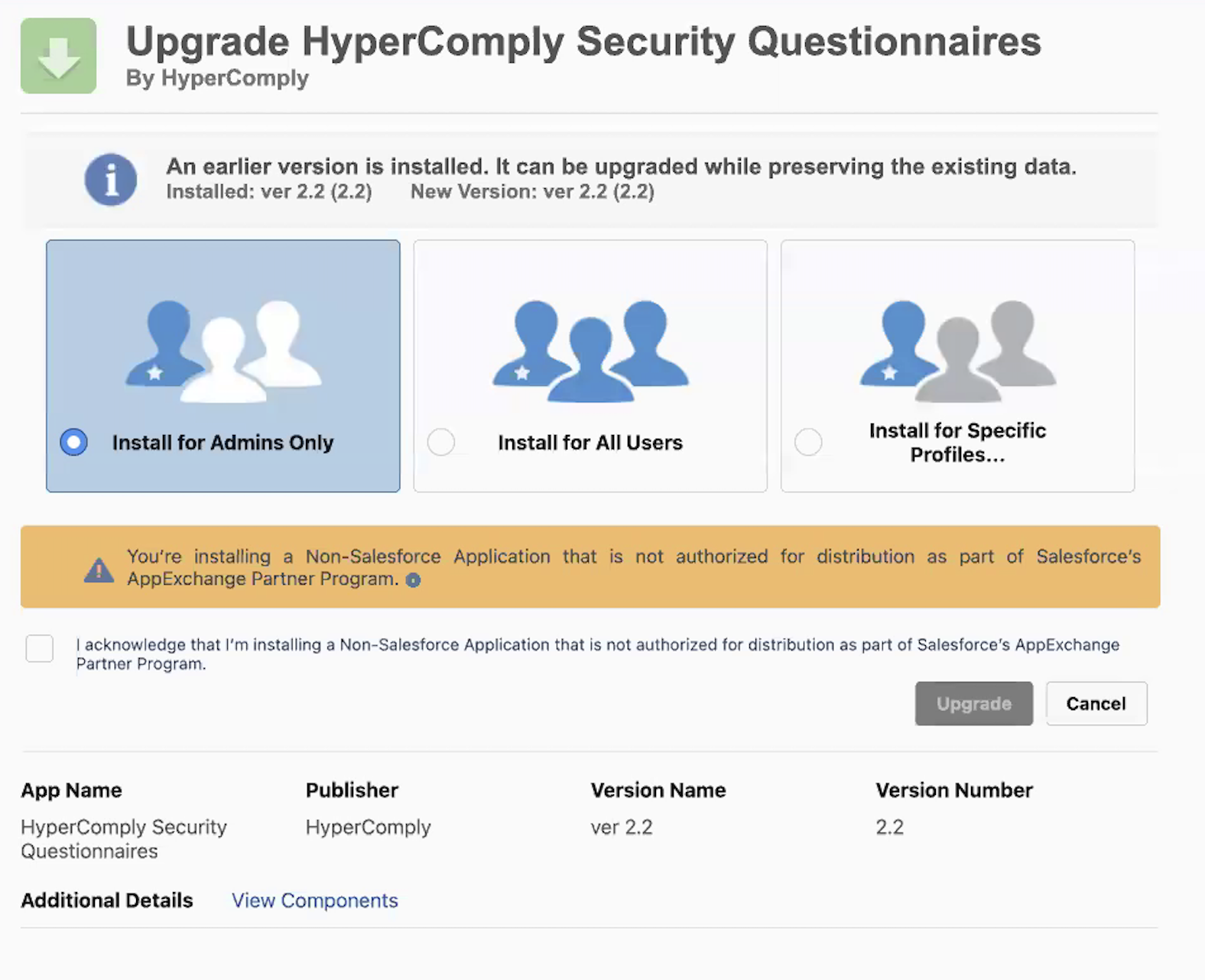
Task: Click the Specific Profiles people group icon
Action: click(x=957, y=351)
